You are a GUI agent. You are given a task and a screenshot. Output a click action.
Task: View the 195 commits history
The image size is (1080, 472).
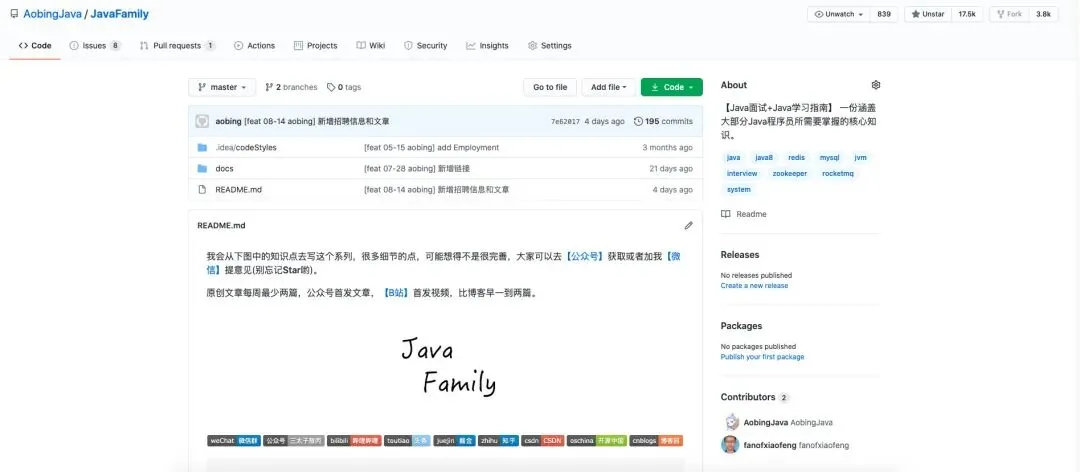point(663,121)
